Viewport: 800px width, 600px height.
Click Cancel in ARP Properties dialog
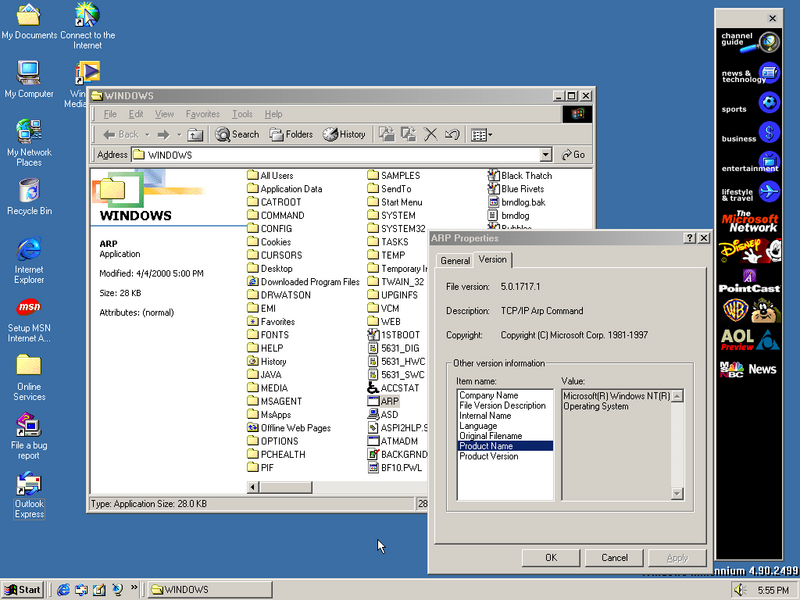[614, 557]
